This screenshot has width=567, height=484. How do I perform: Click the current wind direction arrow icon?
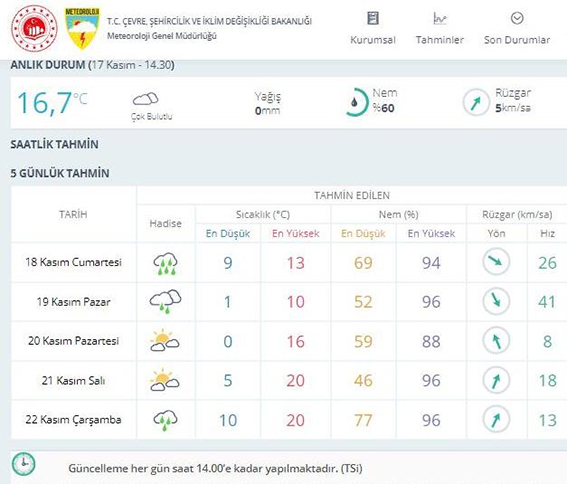(x=476, y=102)
